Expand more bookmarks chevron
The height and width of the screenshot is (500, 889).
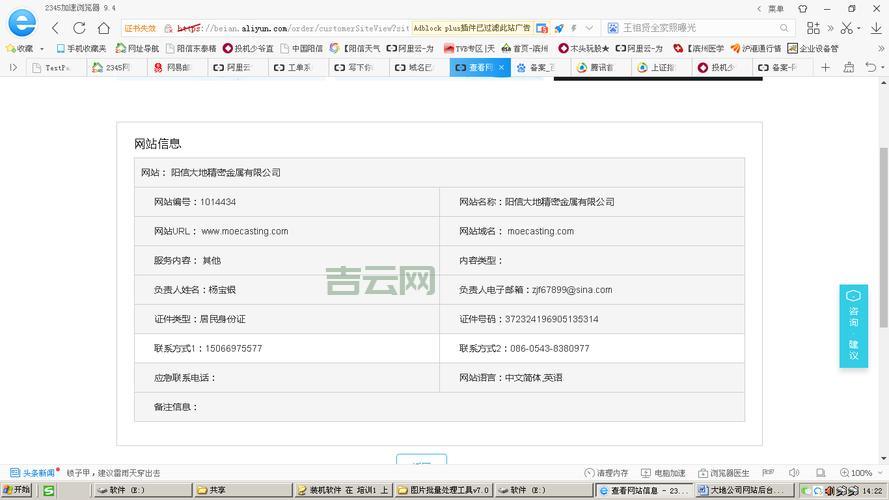(881, 49)
